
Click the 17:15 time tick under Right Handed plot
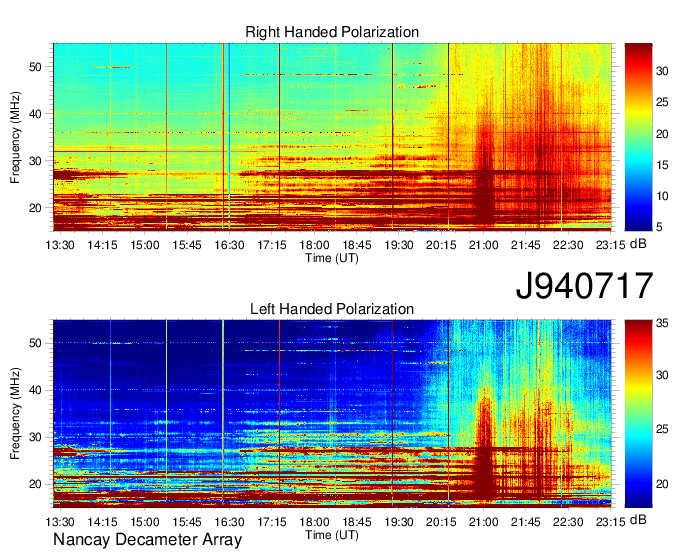[272, 245]
